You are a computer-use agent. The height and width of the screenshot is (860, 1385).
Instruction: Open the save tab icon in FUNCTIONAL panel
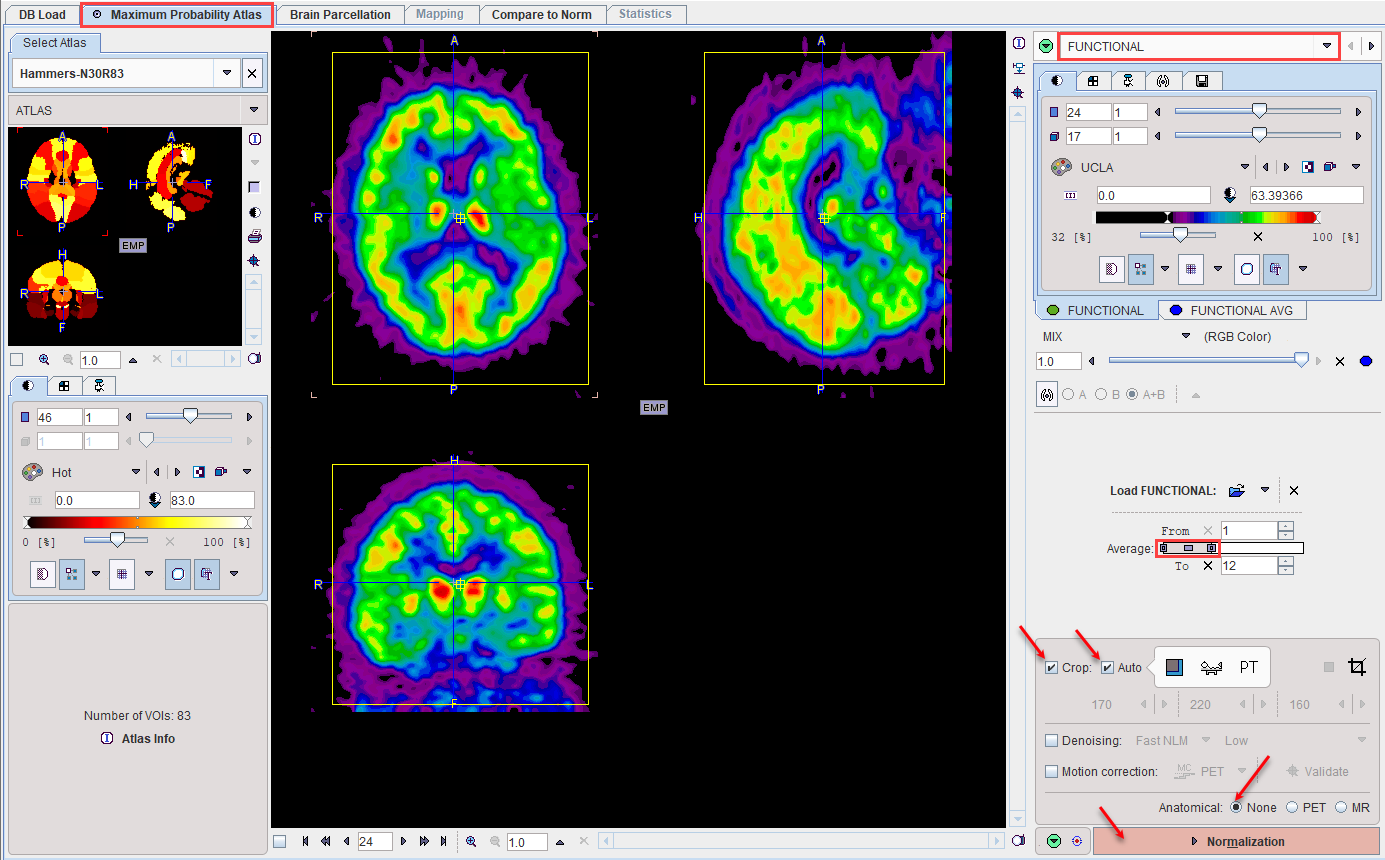point(1201,81)
